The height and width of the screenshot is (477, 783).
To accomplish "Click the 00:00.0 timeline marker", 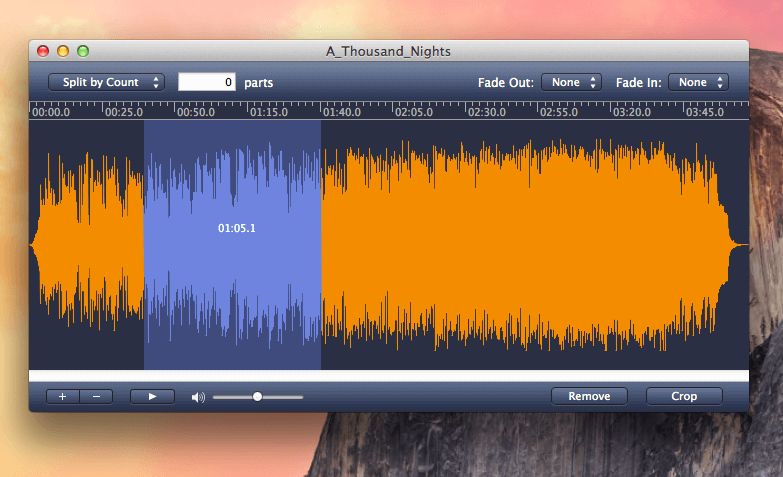I will click(51, 112).
